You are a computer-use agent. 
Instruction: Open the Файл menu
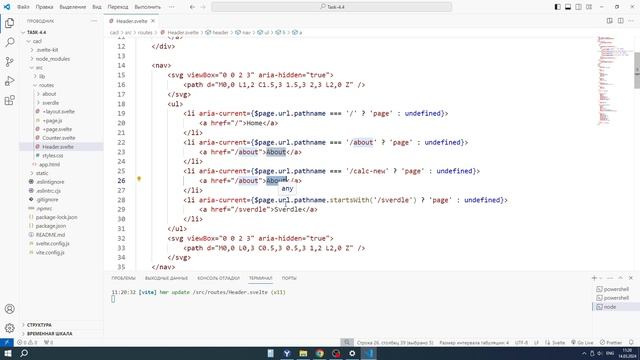click(23, 7)
